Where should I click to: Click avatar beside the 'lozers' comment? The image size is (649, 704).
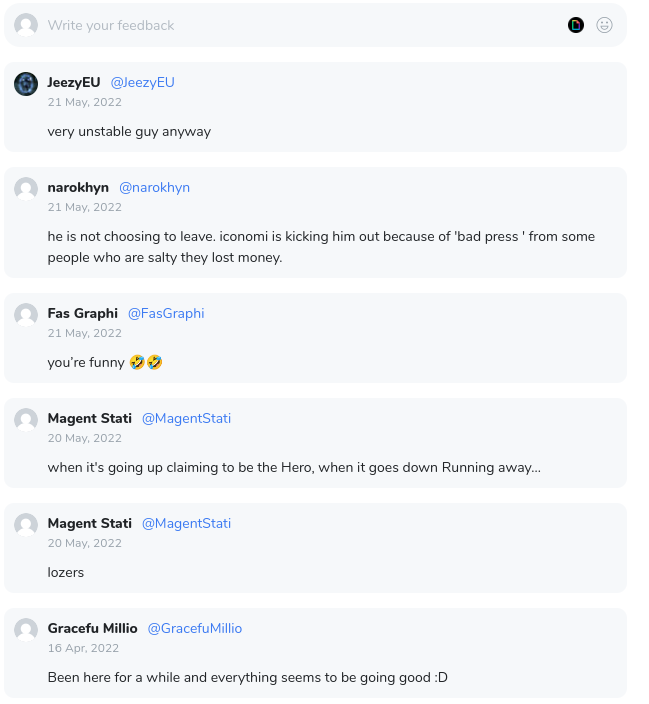[x=26, y=525]
